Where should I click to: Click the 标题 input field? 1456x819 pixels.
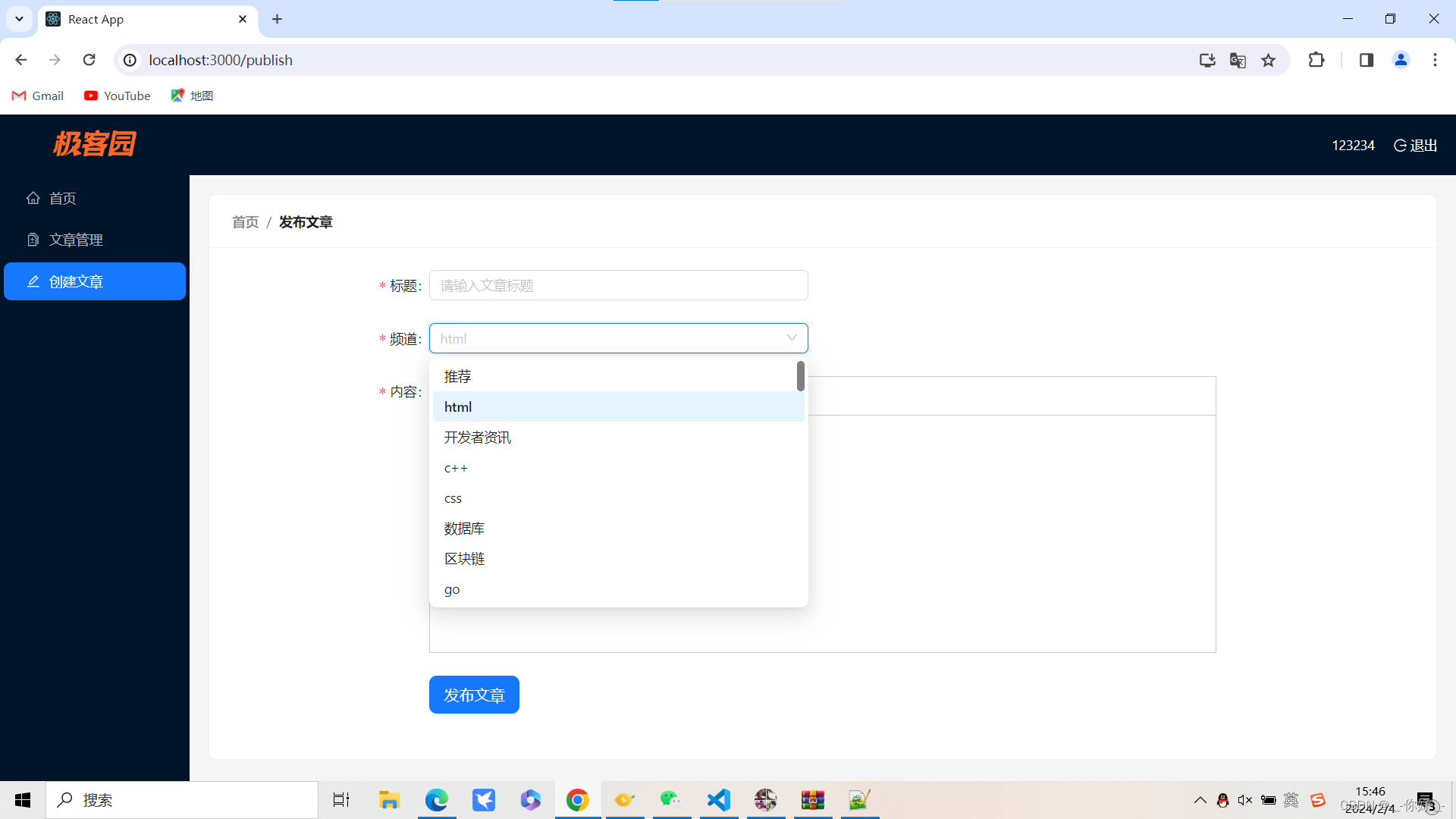[618, 285]
